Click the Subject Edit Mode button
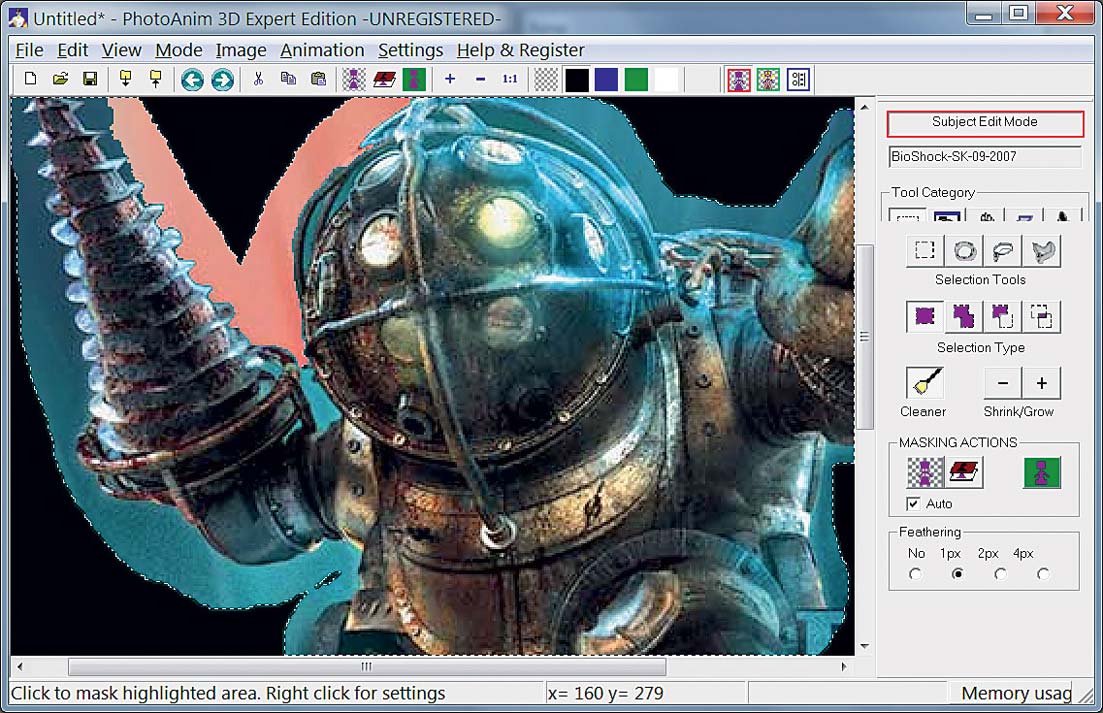 pyautogui.click(x=985, y=122)
